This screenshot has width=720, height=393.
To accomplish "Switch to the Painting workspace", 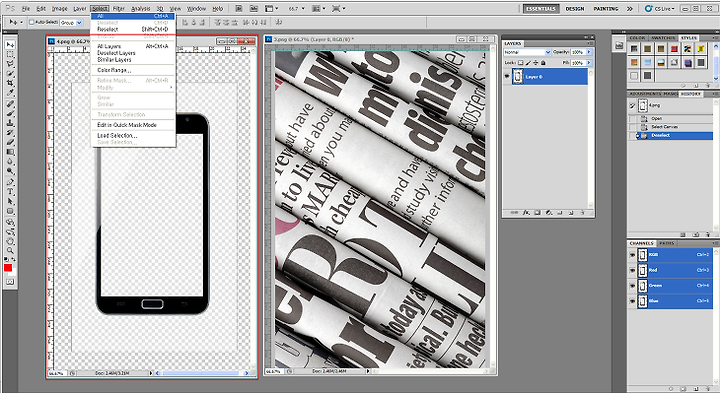I will coord(606,8).
